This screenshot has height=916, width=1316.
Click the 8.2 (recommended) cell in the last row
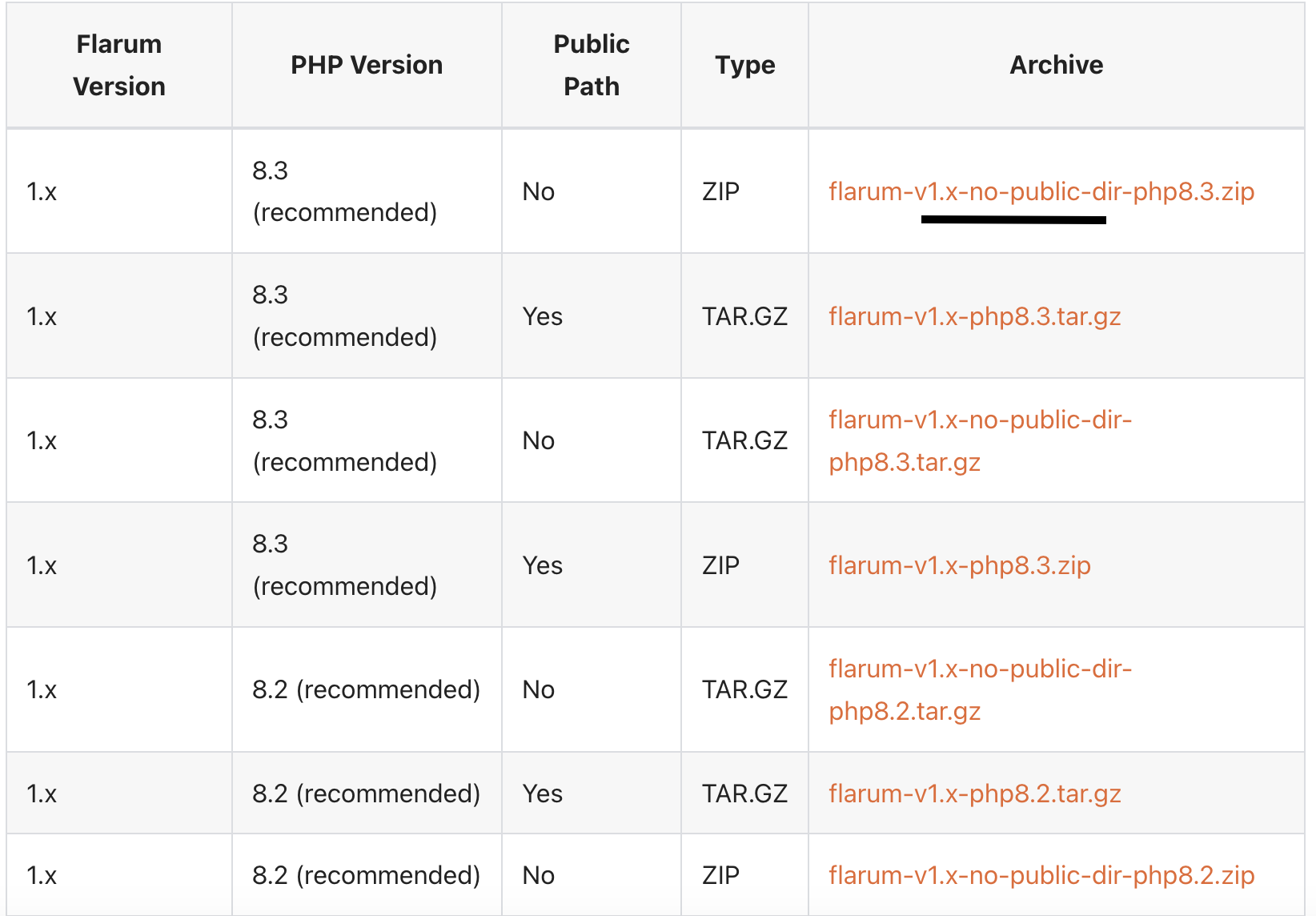(366, 875)
